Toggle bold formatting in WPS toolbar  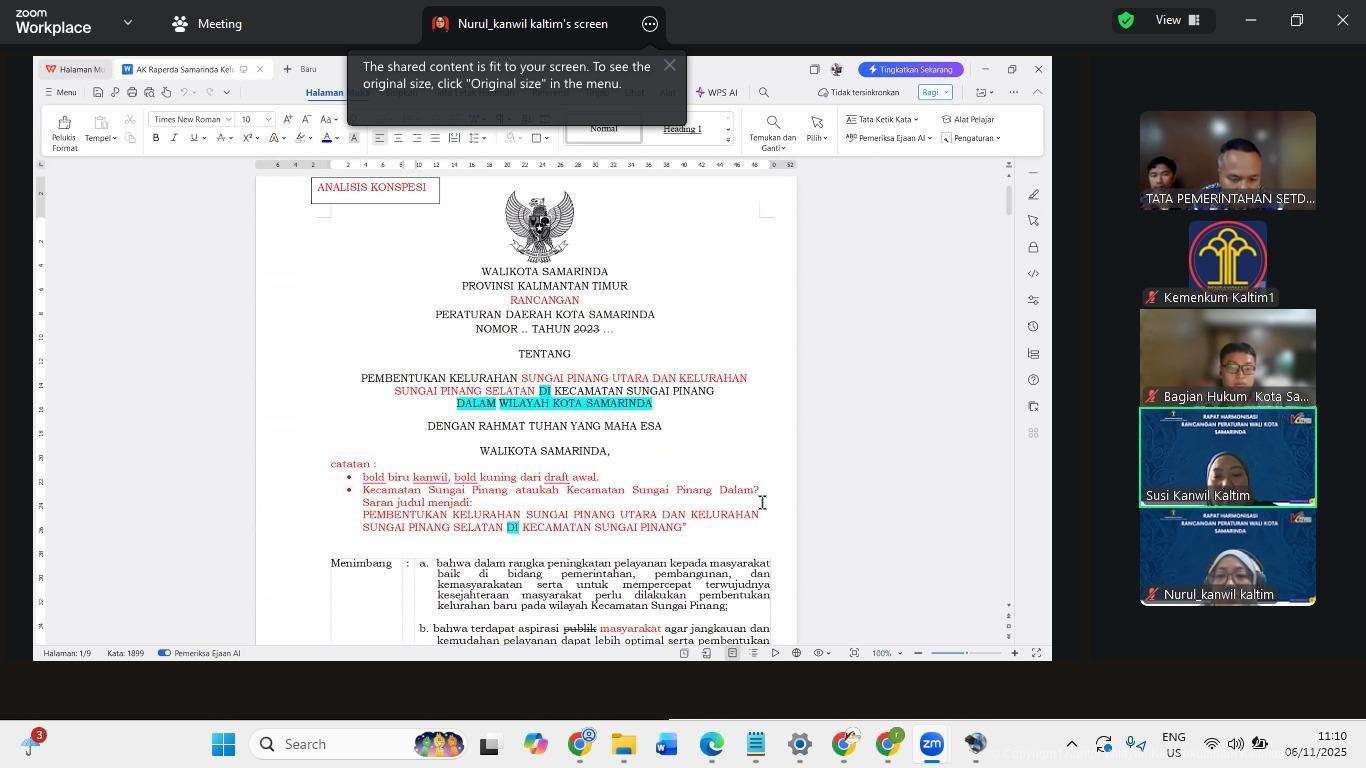pos(156,138)
